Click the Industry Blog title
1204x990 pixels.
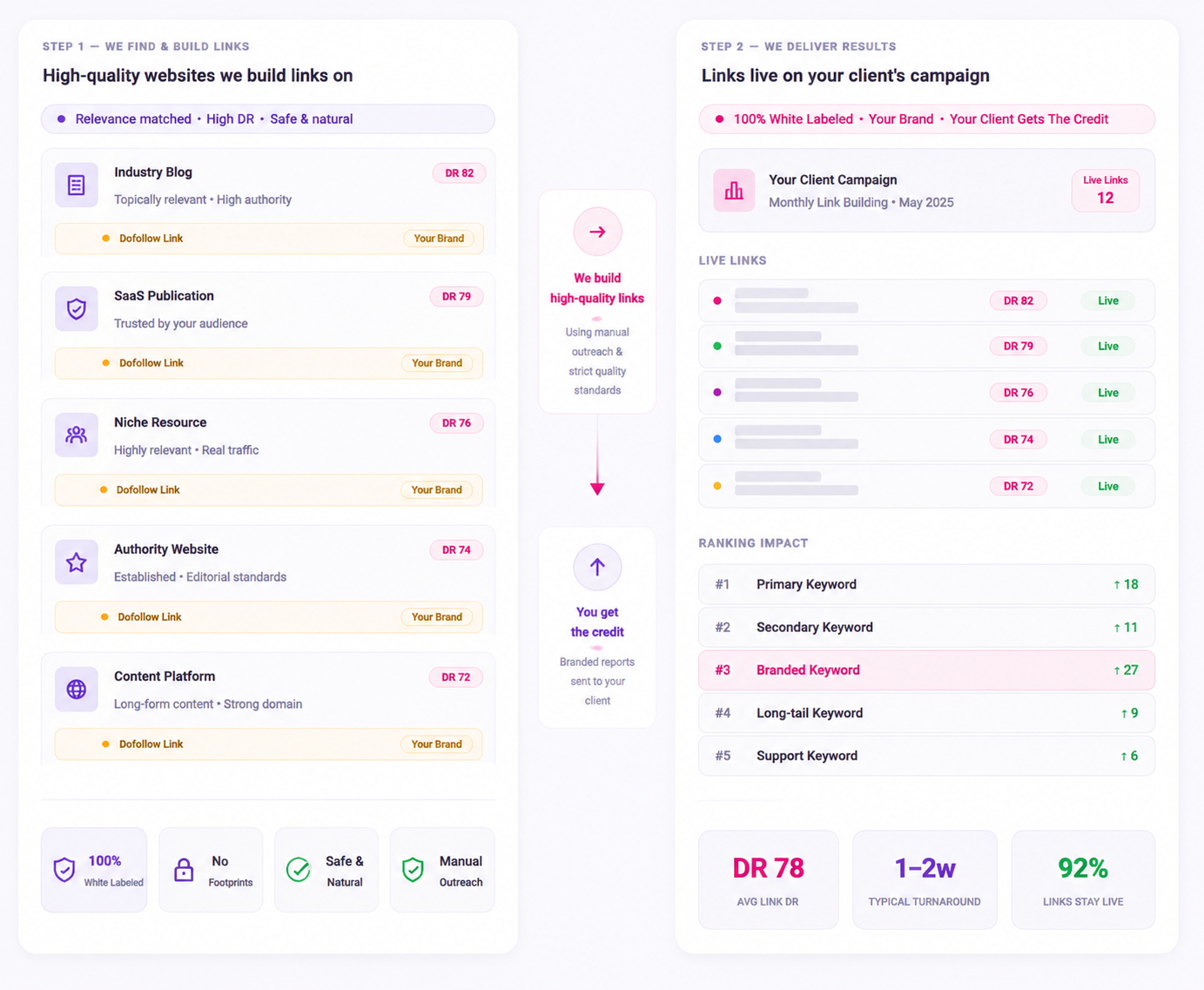point(153,172)
